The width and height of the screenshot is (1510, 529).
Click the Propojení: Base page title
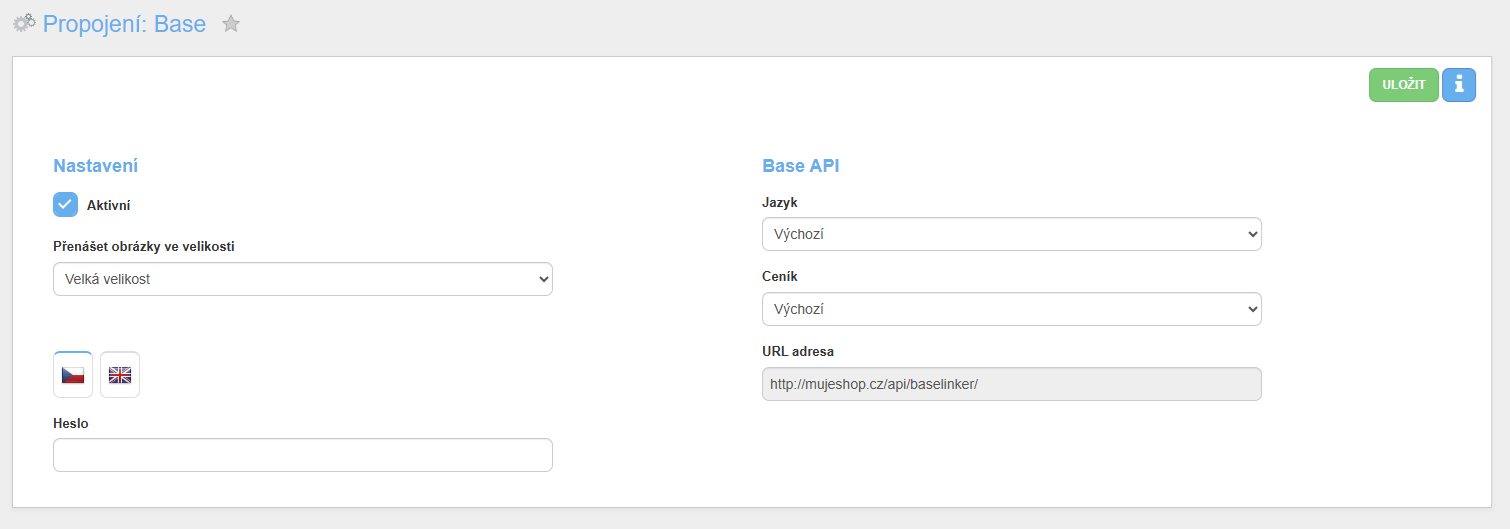click(x=124, y=24)
